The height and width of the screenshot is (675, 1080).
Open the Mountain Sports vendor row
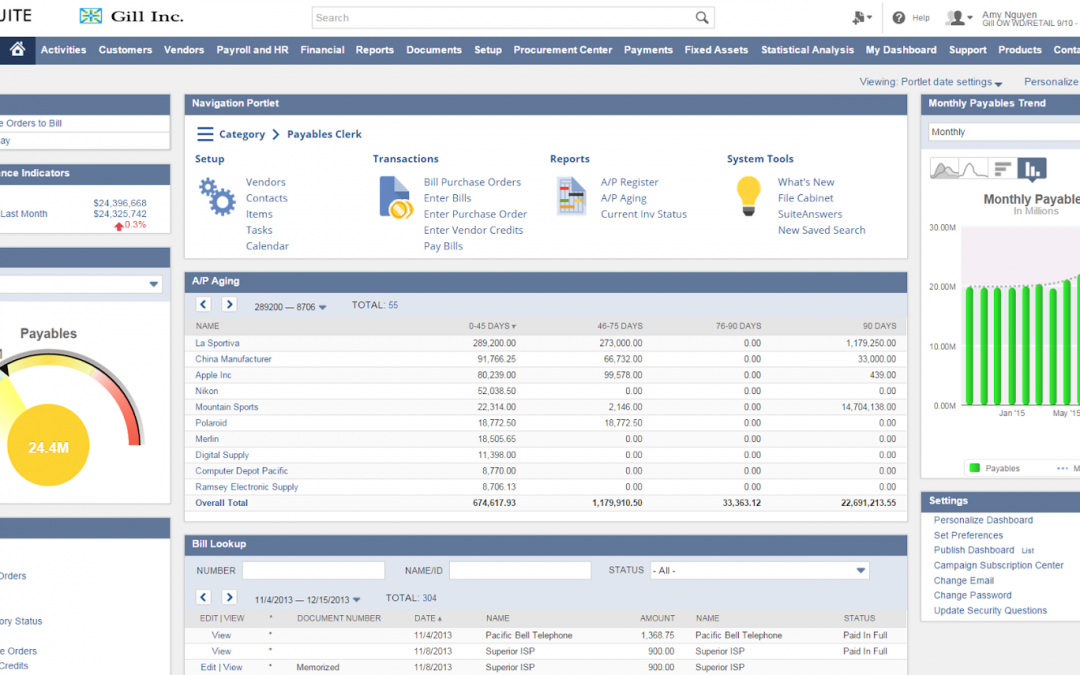[x=227, y=407]
